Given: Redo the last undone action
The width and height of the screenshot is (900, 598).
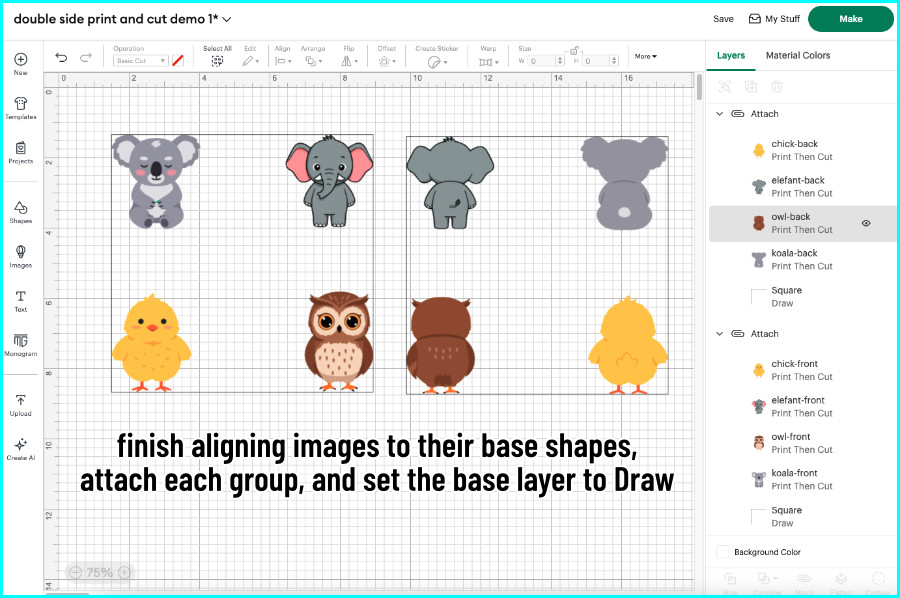Looking at the screenshot, I should (86, 57).
